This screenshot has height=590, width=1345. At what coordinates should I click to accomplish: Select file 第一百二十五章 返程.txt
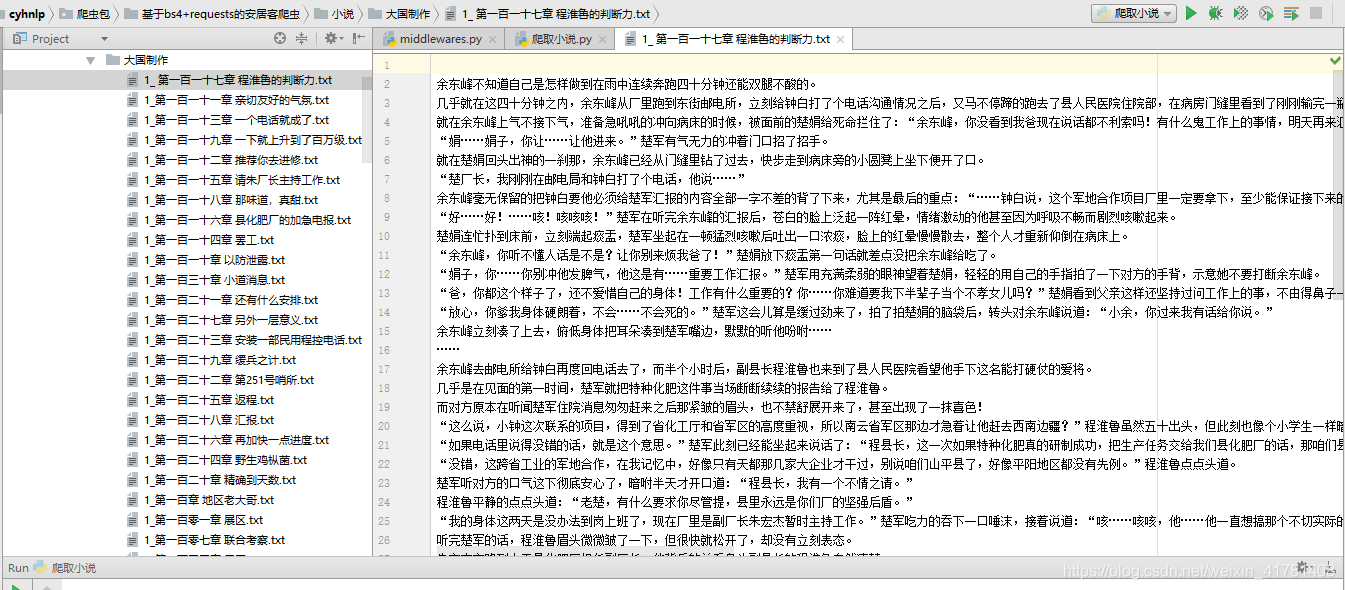201,400
